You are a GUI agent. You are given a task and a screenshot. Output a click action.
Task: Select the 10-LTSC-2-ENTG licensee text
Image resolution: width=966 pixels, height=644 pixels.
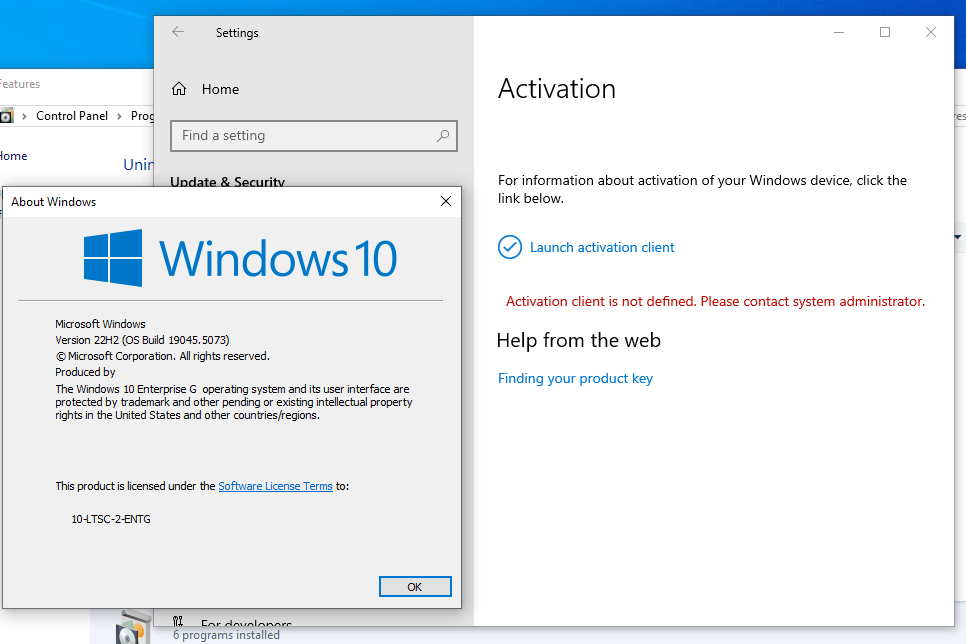[111, 519]
